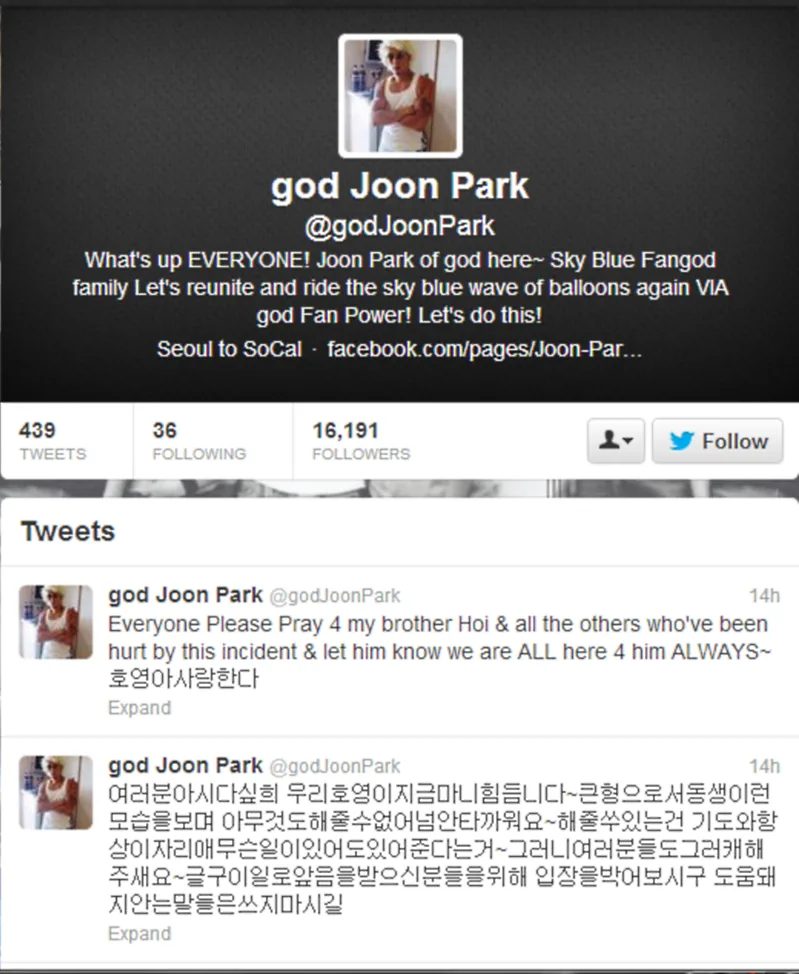
Task: Click the Follow button
Action: [x=717, y=441]
